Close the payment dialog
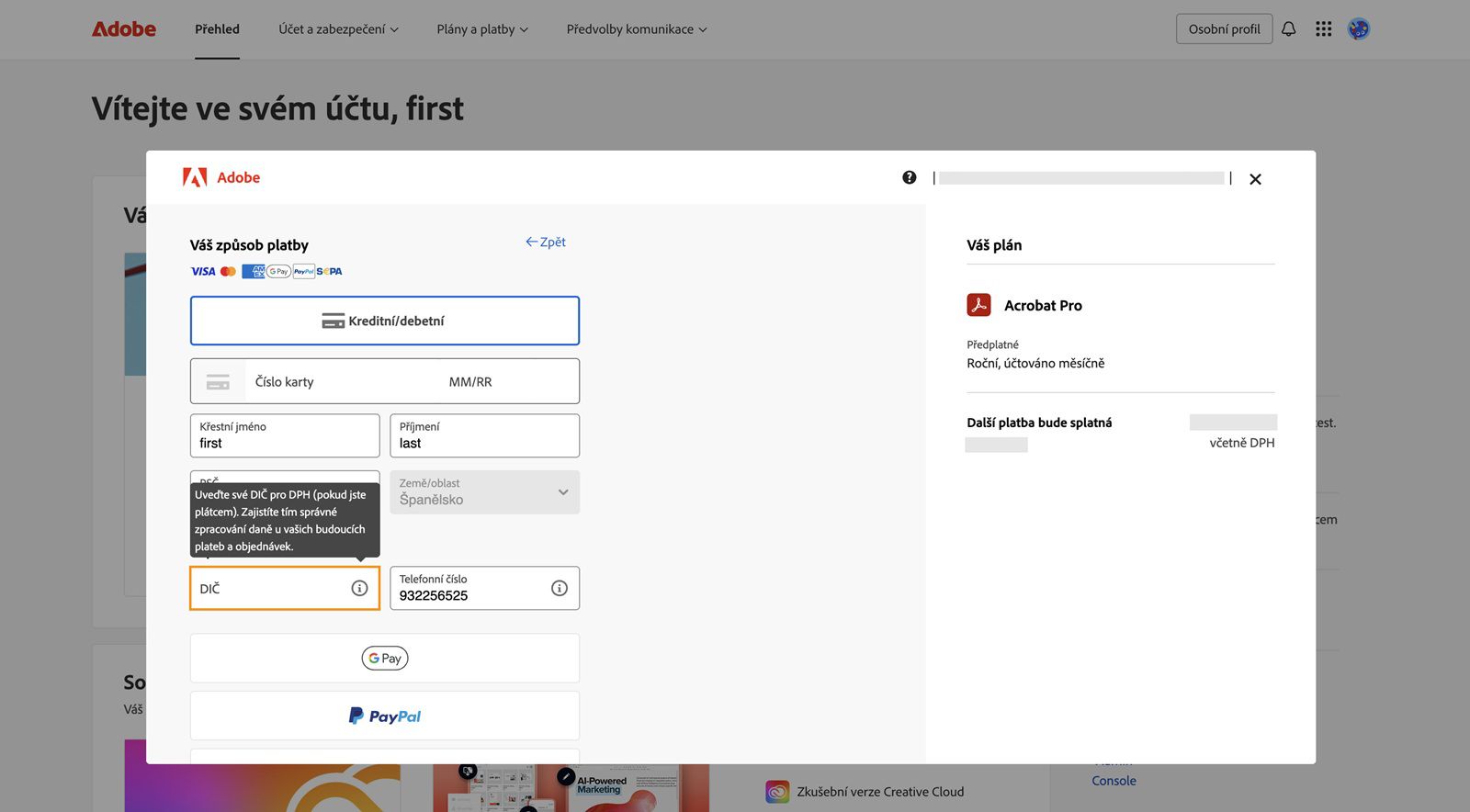 click(x=1255, y=179)
